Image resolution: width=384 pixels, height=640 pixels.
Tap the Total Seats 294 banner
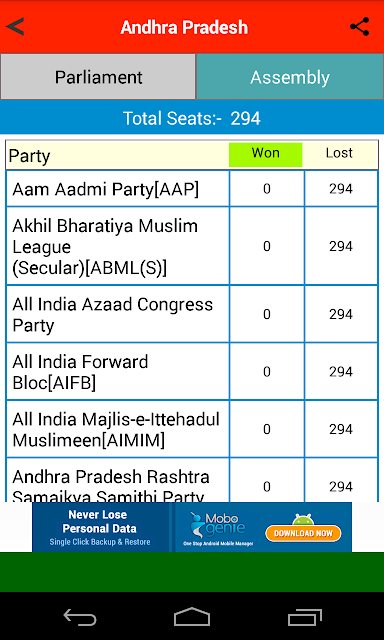click(x=192, y=118)
